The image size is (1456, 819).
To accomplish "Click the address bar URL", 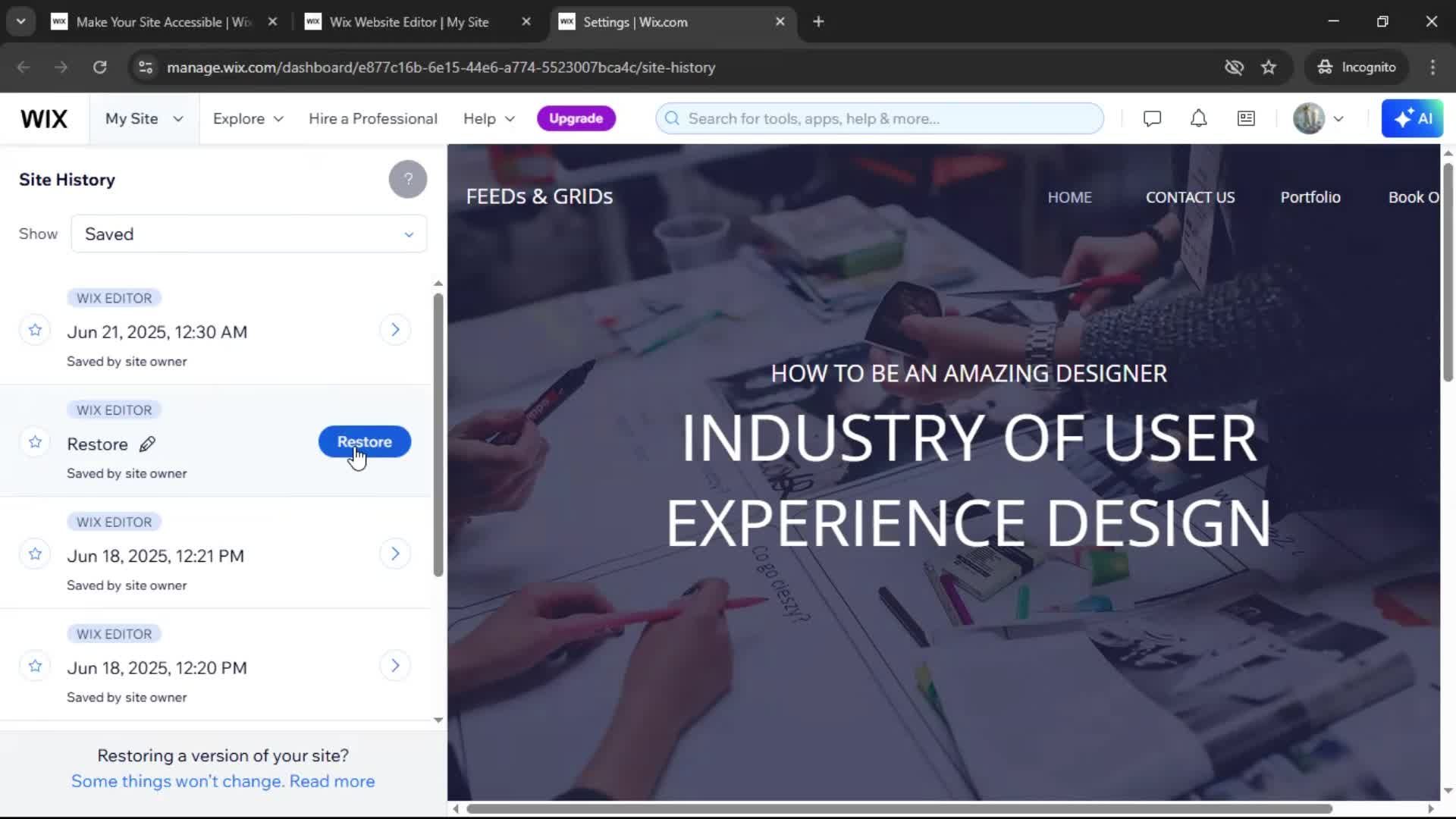I will click(441, 67).
